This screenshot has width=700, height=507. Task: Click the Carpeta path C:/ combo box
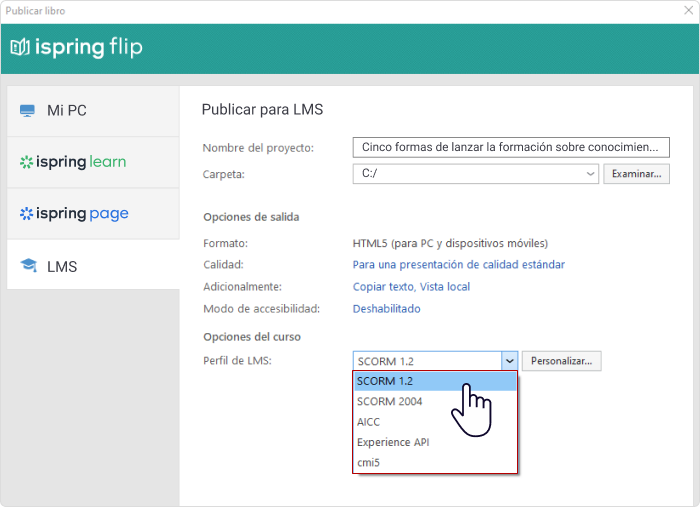coord(475,174)
